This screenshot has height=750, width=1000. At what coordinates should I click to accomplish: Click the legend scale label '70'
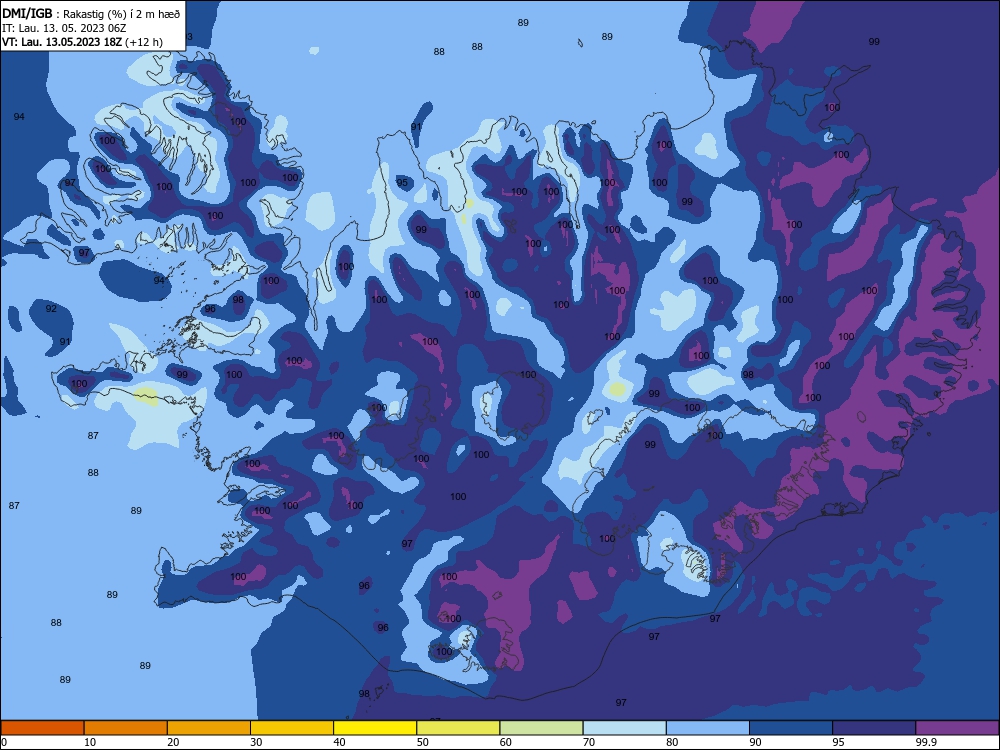coord(589,742)
